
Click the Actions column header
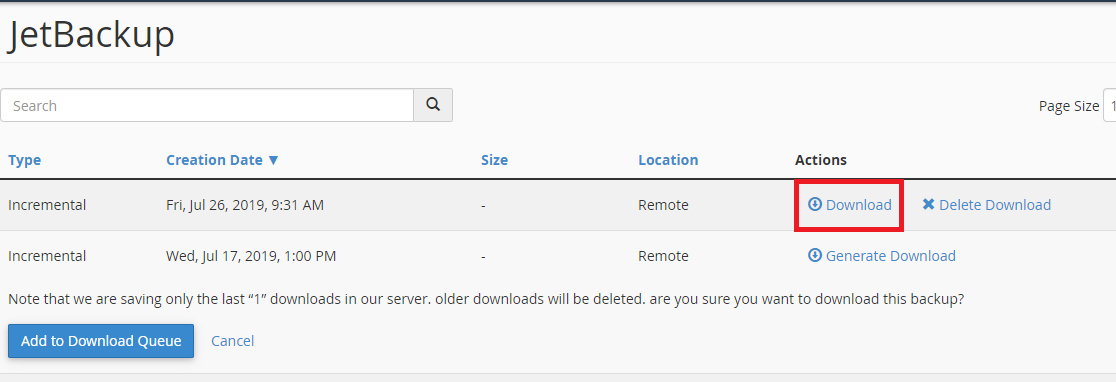821,160
